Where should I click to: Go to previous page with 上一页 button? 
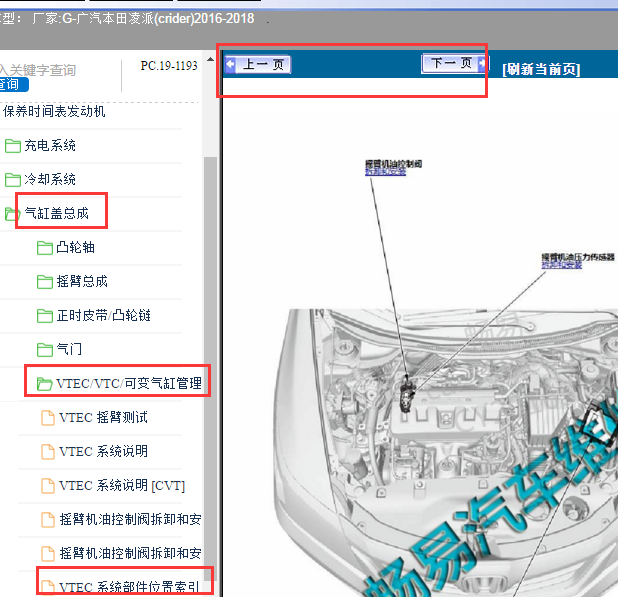pyautogui.click(x=258, y=64)
